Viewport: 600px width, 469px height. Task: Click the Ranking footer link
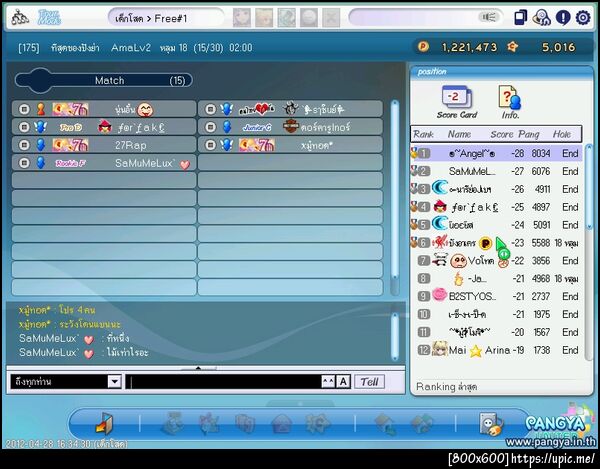tap(446, 387)
